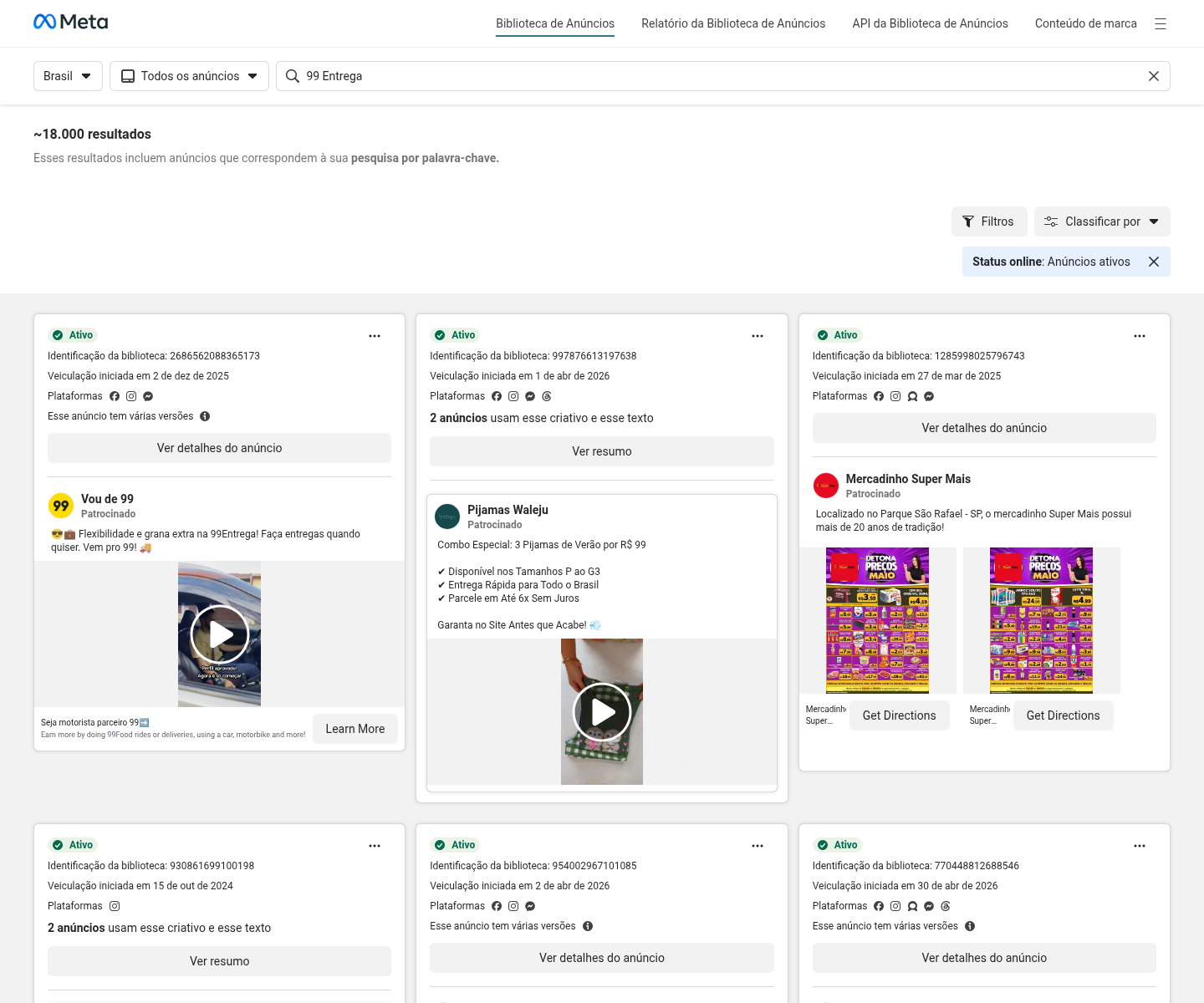The width and height of the screenshot is (1204, 1003).
Task: View ad details for ad 954002967101085
Action: (x=602, y=958)
